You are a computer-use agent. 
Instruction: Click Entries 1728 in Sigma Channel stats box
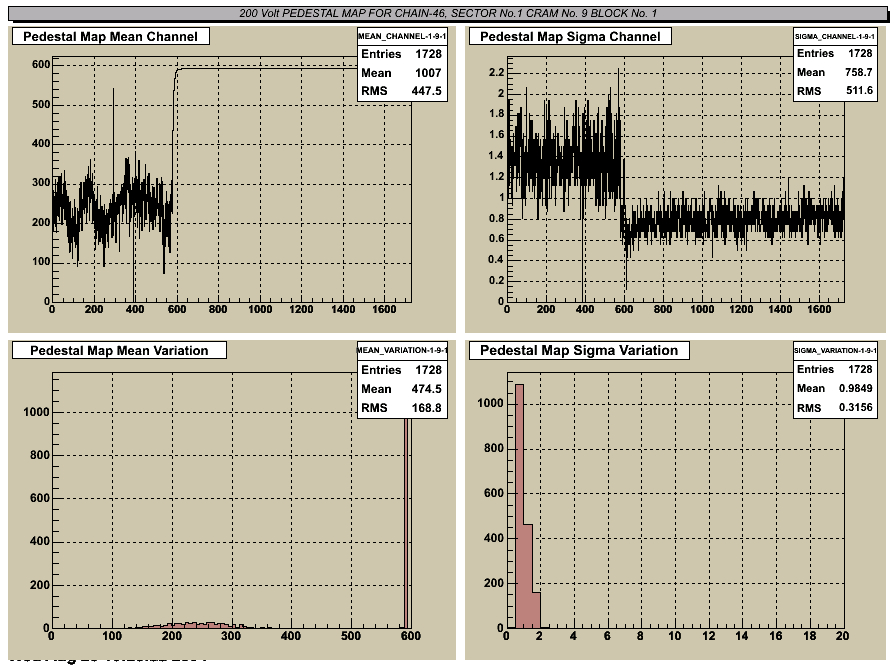[x=834, y=53]
